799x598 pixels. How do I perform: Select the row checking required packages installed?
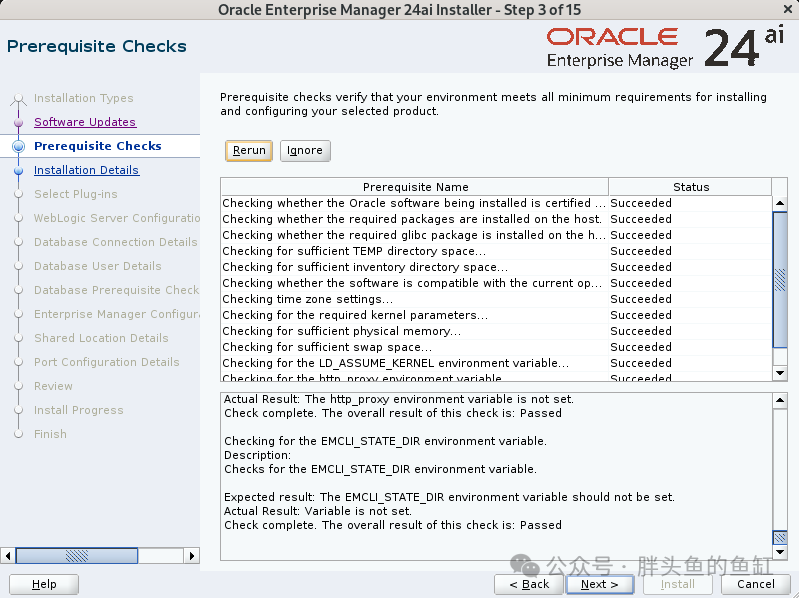coord(496,219)
